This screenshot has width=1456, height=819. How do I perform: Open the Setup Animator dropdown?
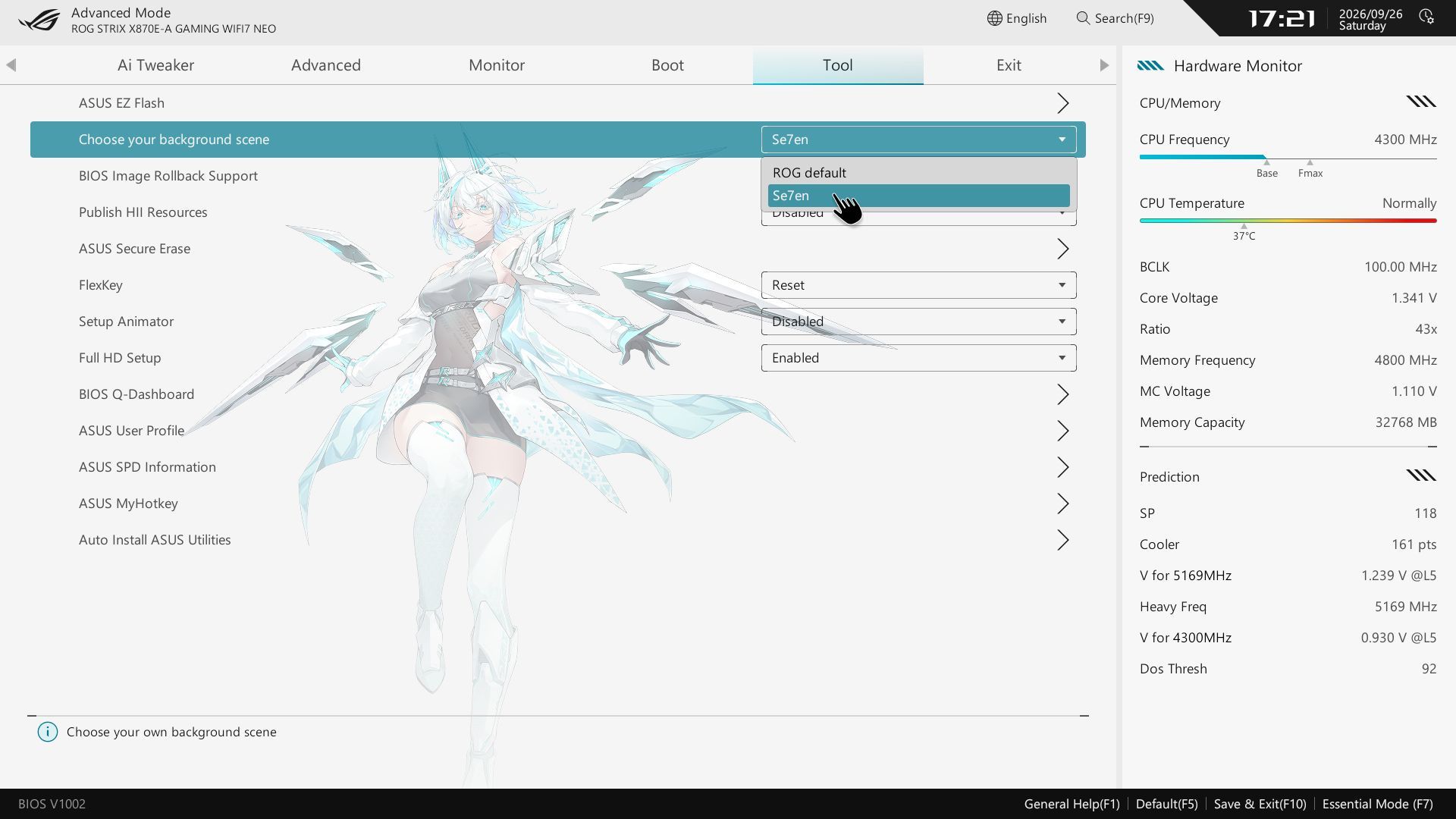pyautogui.click(x=918, y=322)
